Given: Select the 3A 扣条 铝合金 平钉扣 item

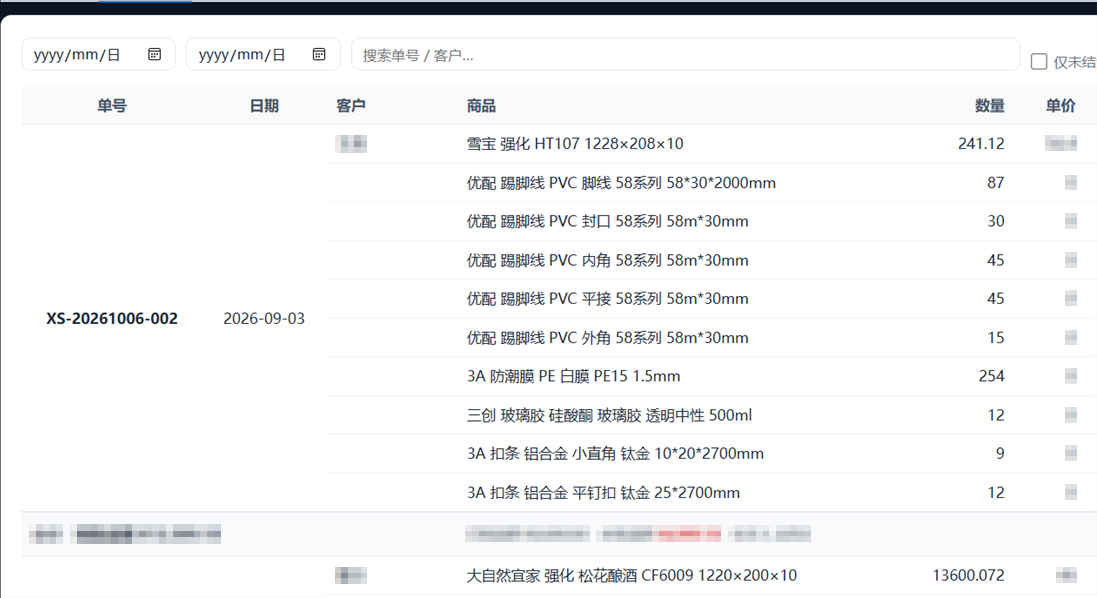Looking at the screenshot, I should [603, 492].
